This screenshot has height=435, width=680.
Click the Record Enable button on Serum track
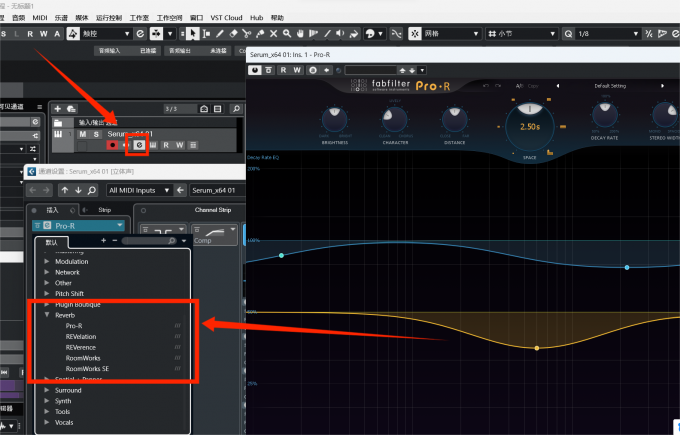[112, 145]
